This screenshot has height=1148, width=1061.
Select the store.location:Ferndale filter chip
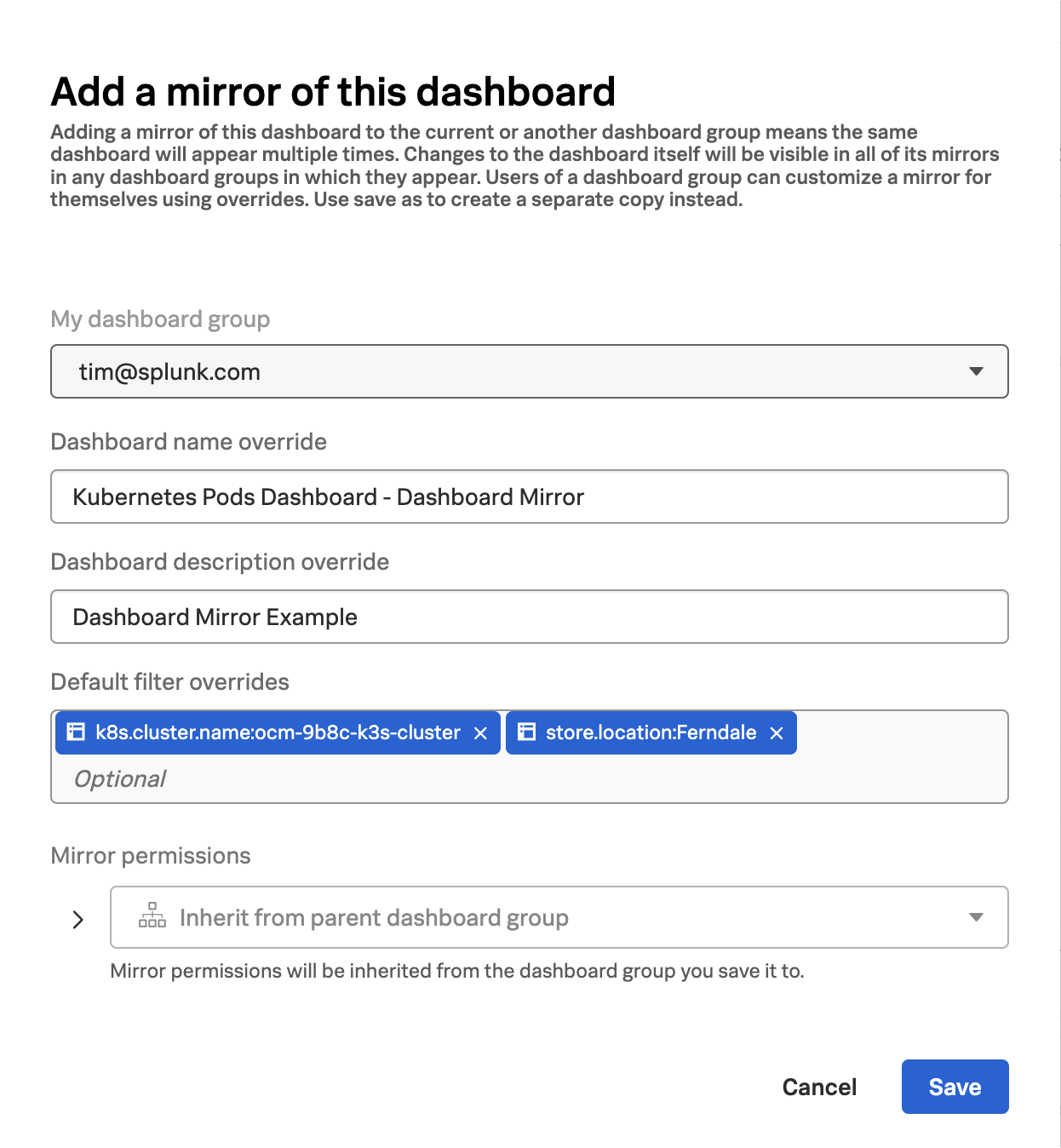coord(651,732)
